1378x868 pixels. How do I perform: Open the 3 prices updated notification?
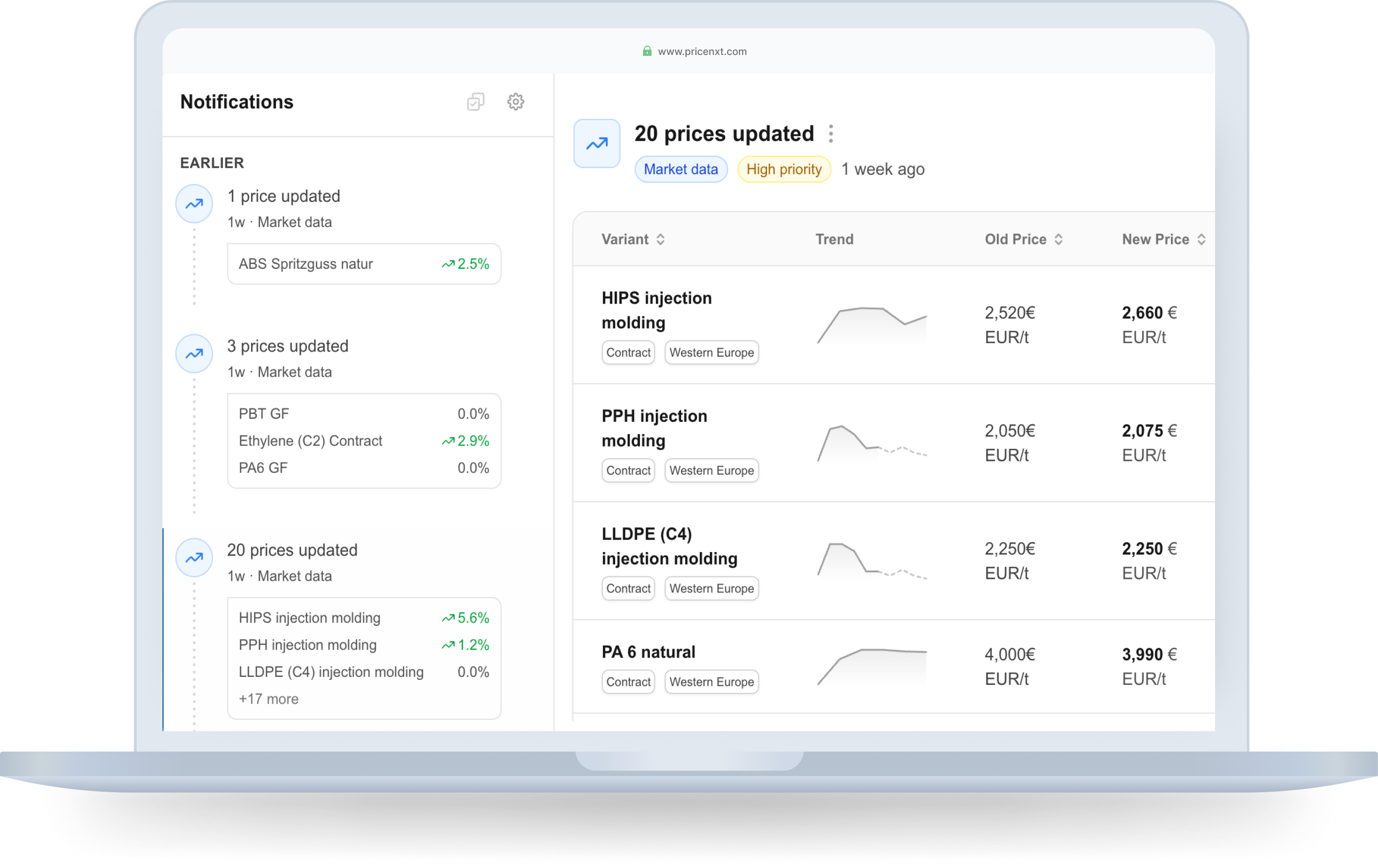click(x=288, y=346)
